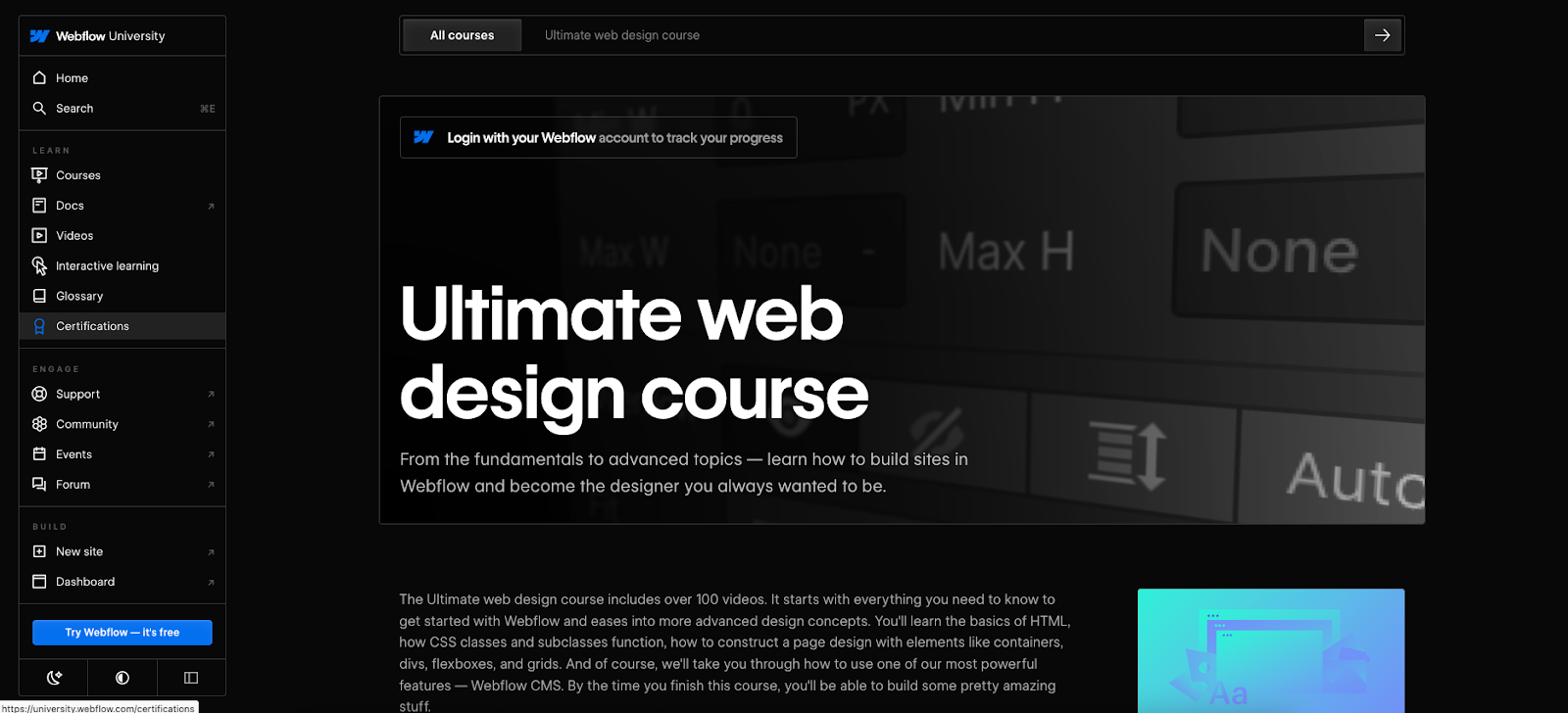This screenshot has width=1568, height=713.
Task: Open the Courses section
Action: pyautogui.click(x=122, y=175)
